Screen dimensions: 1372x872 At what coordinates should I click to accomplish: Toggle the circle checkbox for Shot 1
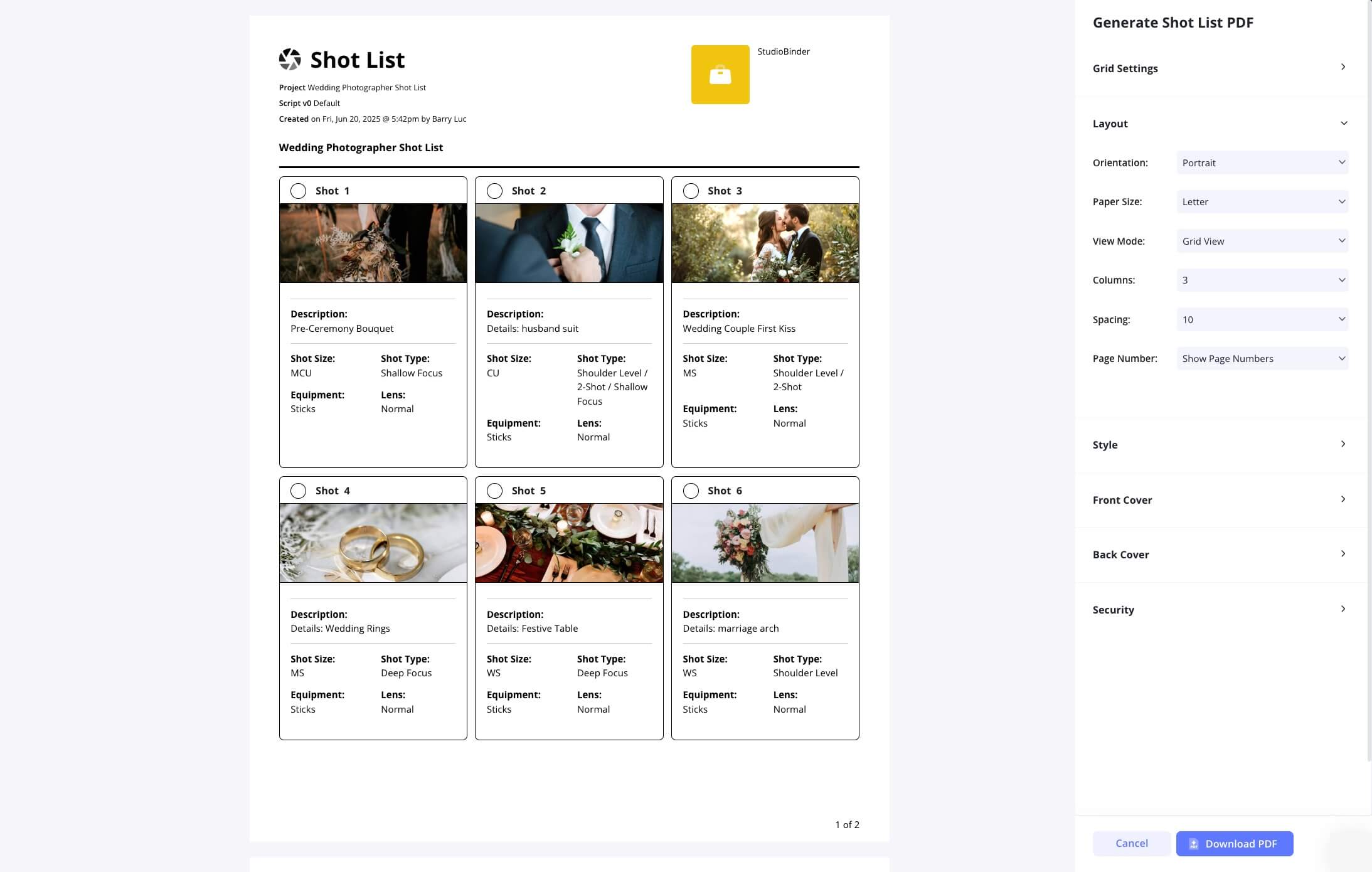(298, 191)
